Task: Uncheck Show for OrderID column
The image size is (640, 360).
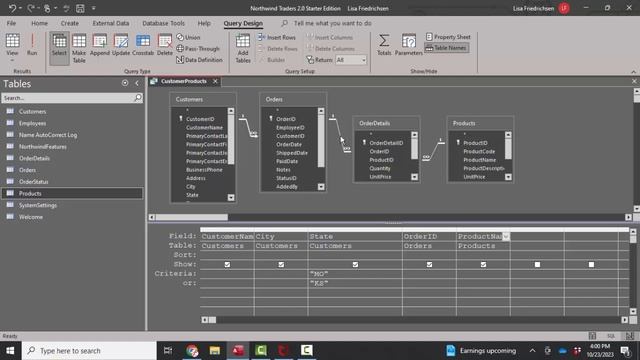Action: coord(429,264)
